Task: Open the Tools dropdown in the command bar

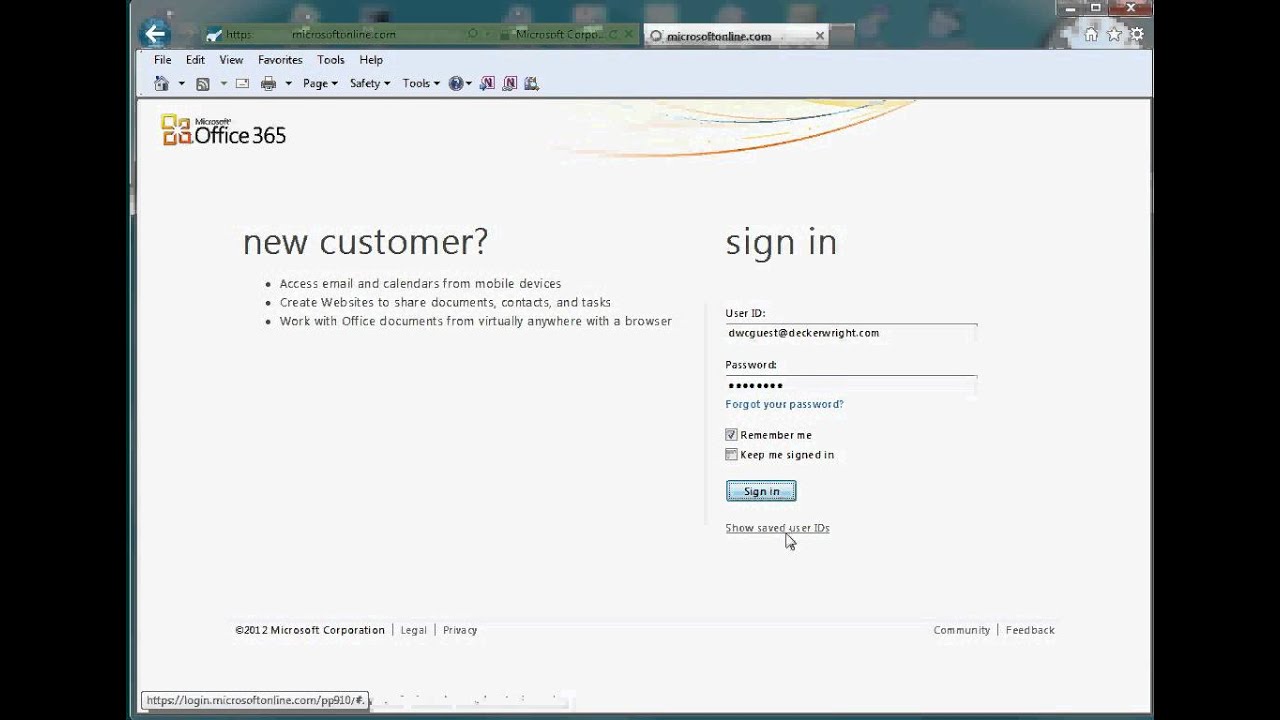Action: point(421,84)
